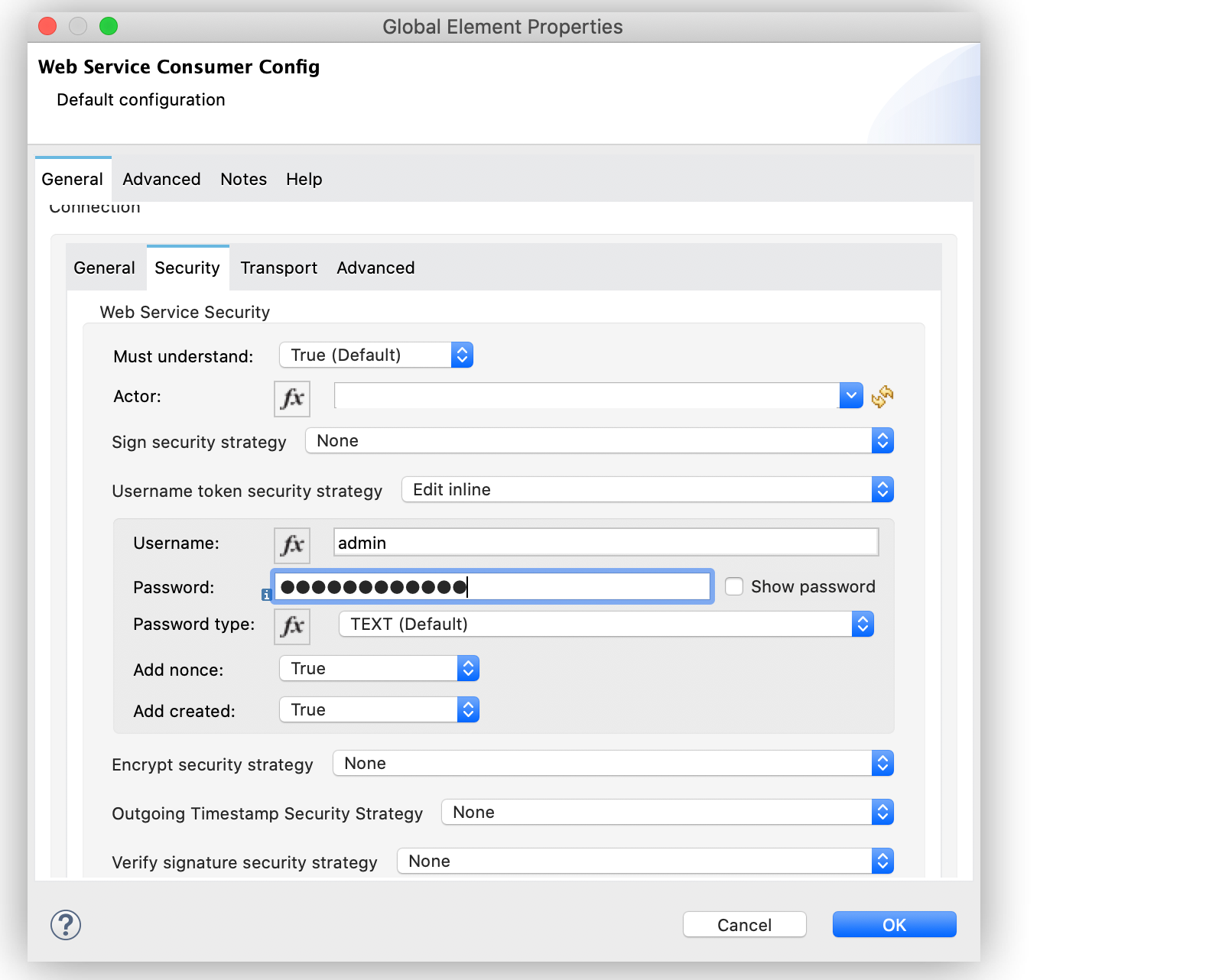
Task: Open the top-level Notes tab
Action: 243,179
